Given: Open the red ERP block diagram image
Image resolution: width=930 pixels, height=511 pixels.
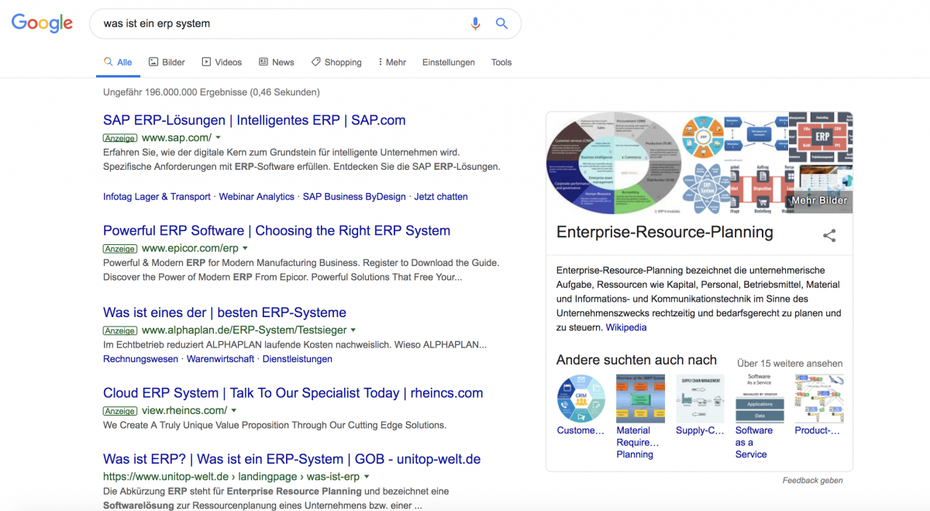Looking at the screenshot, I should 821,138.
